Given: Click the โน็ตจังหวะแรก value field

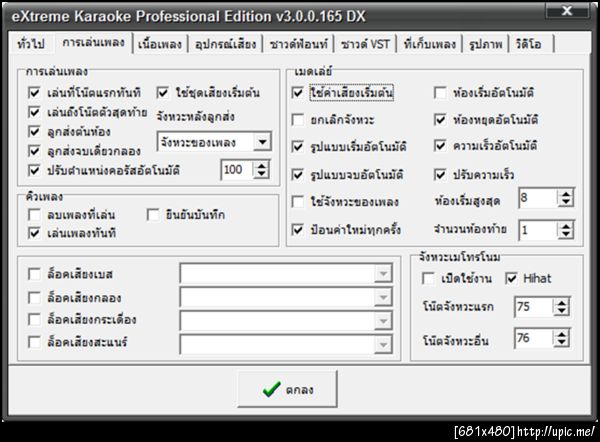Looking at the screenshot, I should [533, 307].
